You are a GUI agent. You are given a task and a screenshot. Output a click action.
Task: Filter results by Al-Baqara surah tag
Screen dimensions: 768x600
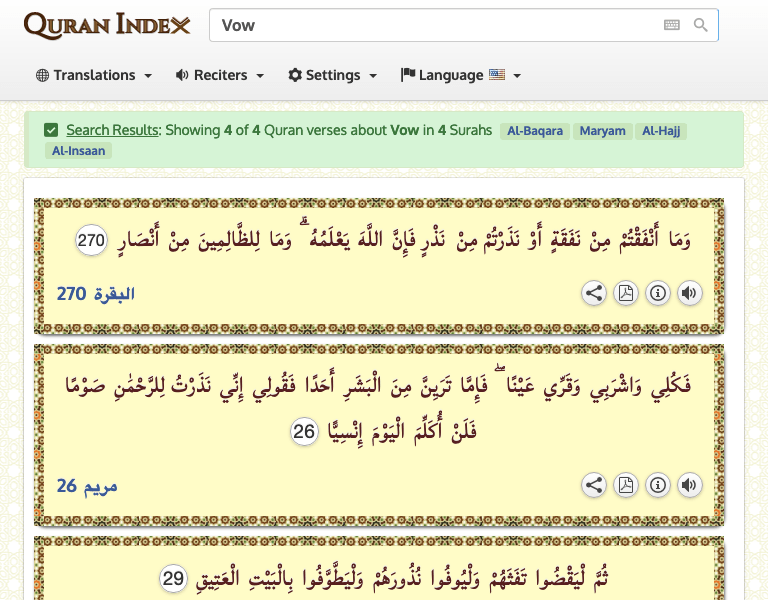click(x=535, y=131)
